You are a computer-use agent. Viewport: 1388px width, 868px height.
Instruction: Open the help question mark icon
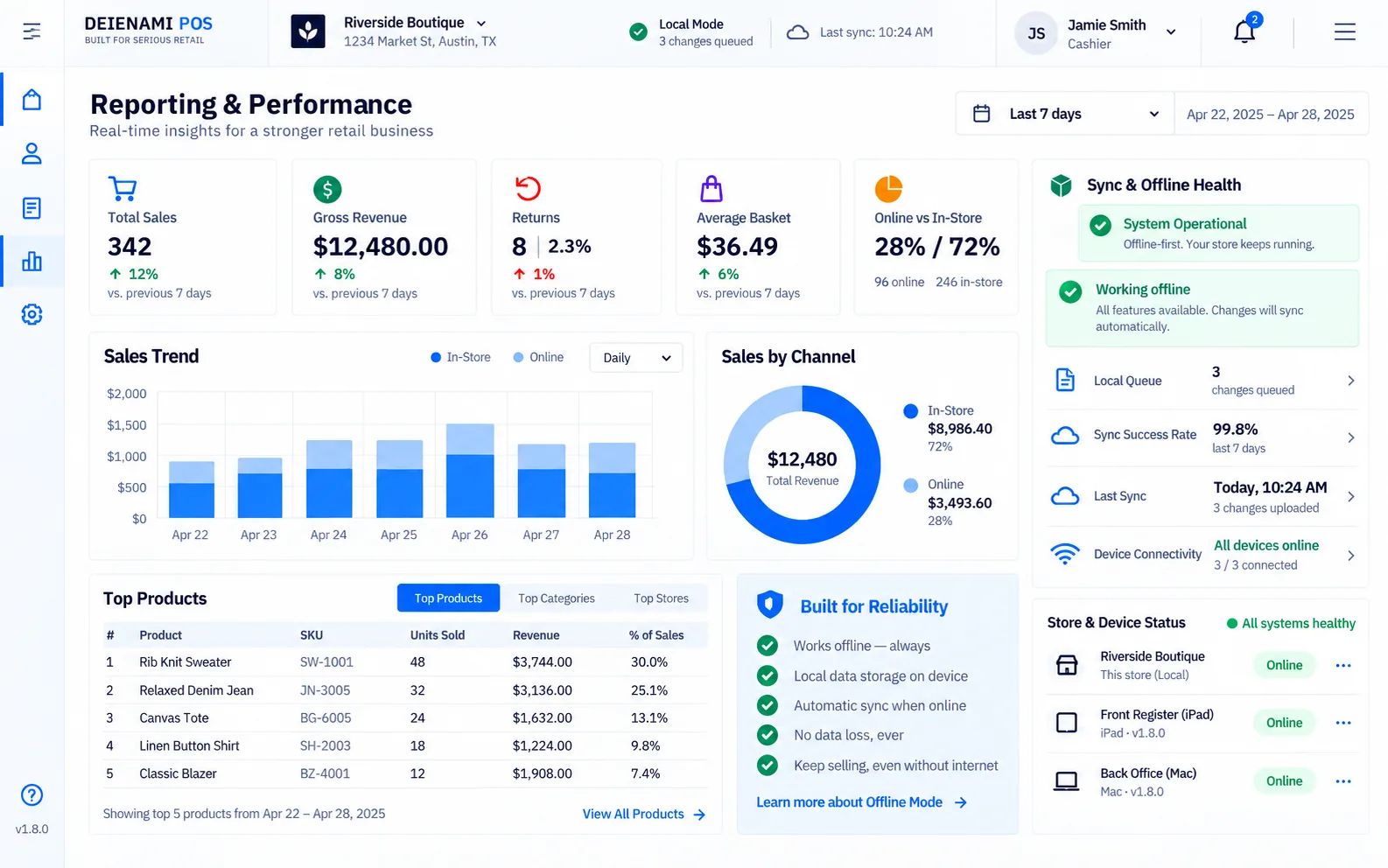click(x=32, y=794)
